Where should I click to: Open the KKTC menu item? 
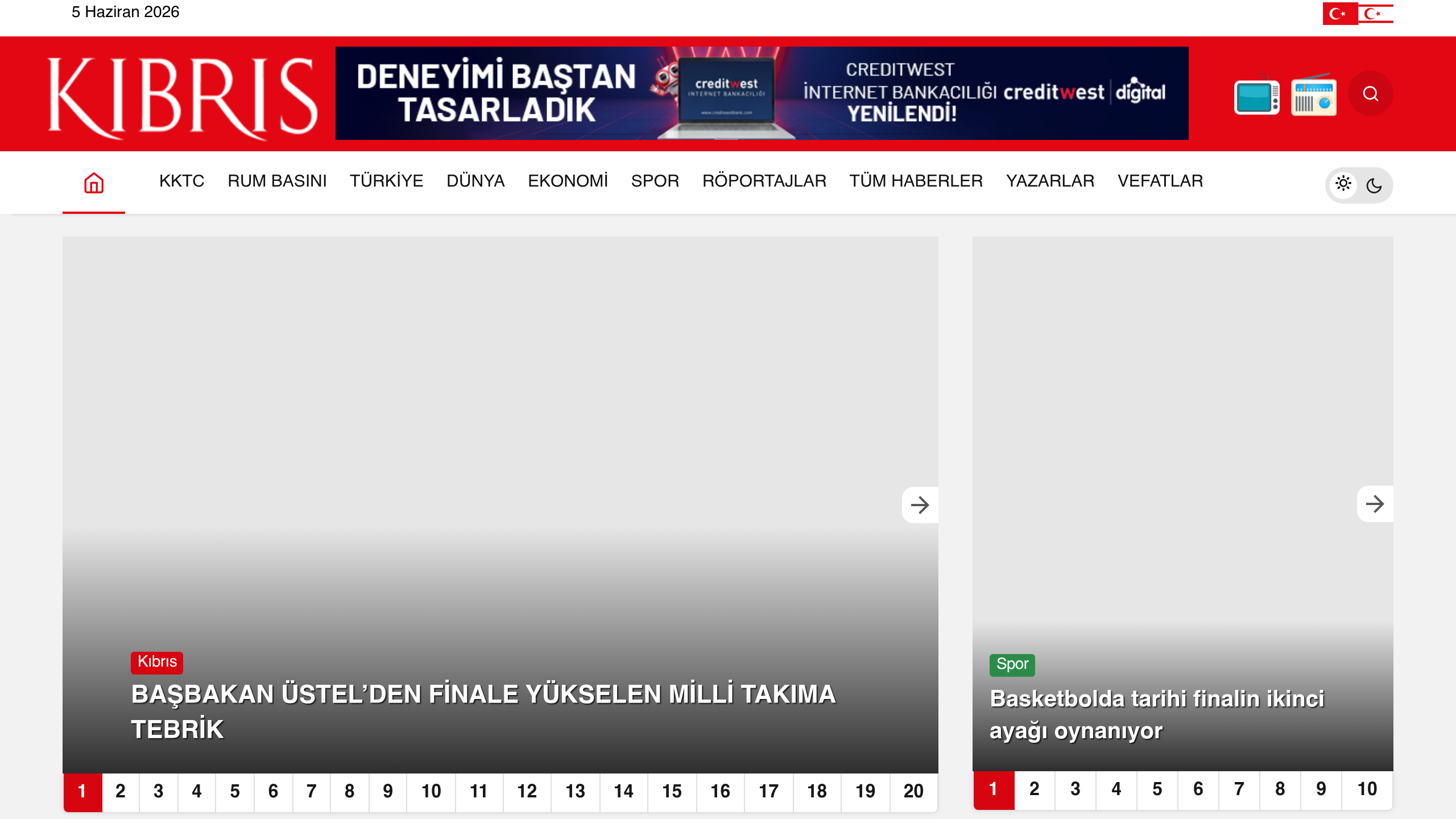[x=181, y=181]
